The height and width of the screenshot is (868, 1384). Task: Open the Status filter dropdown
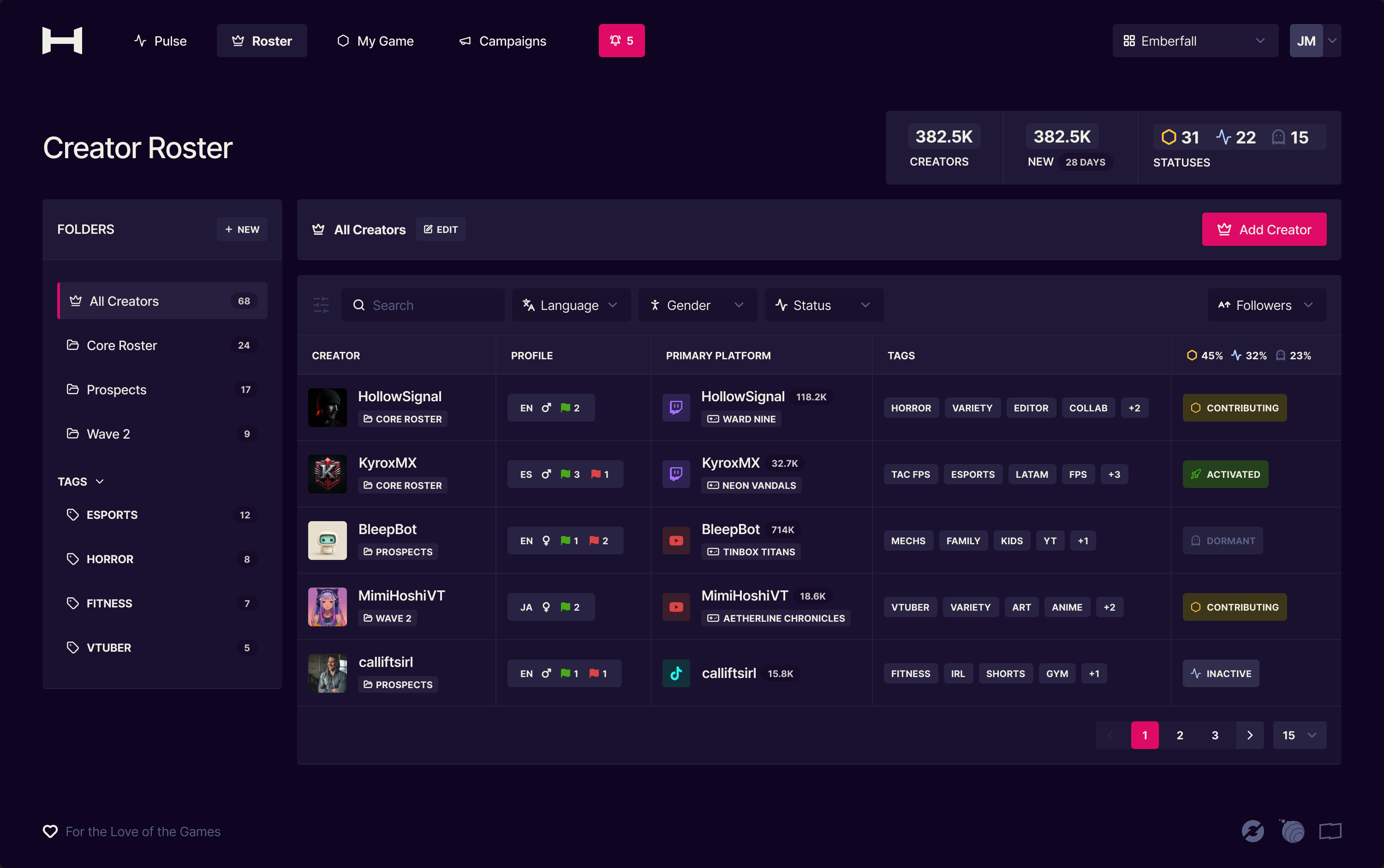tap(823, 305)
